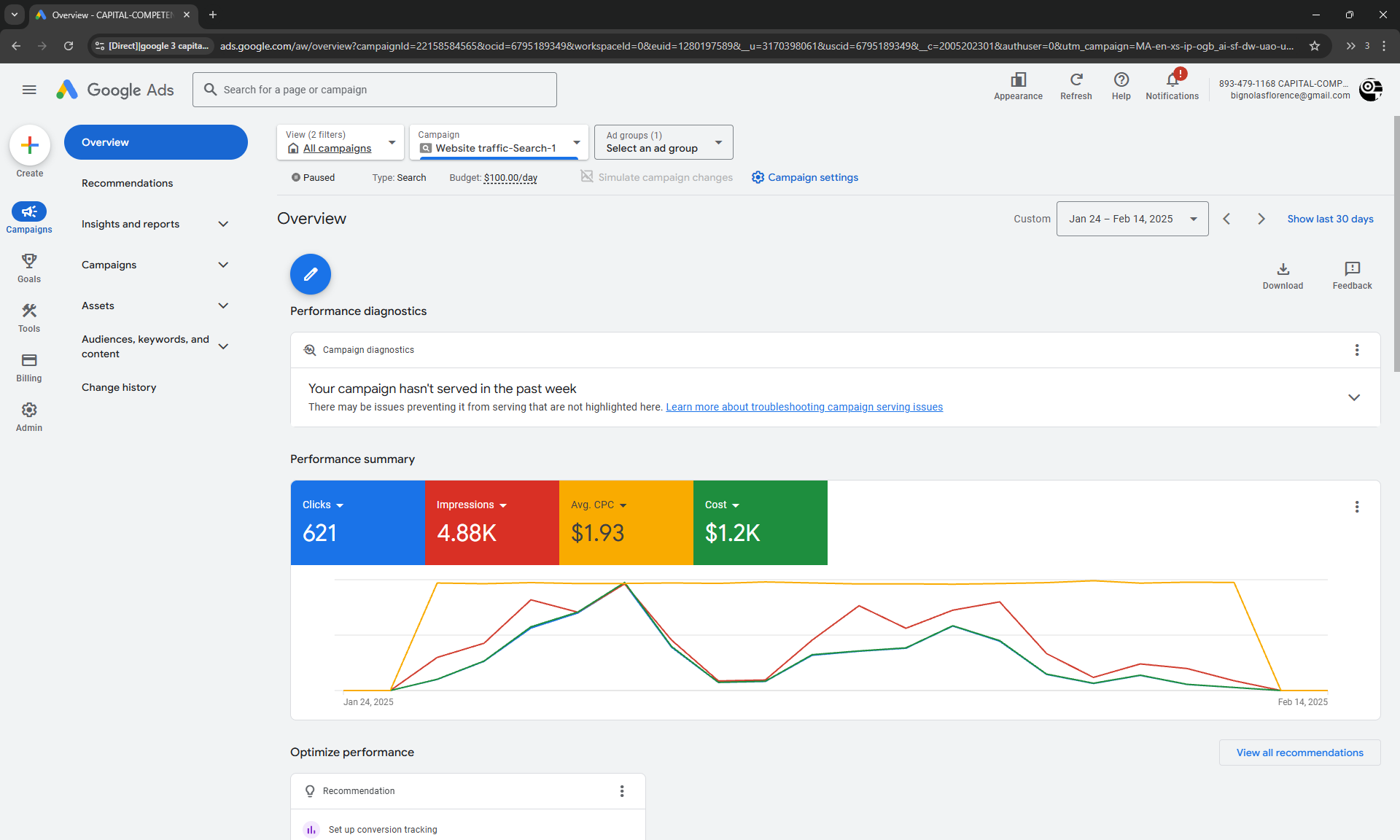Click the Admin gear icon
This screenshot has height=840, width=1400.
tap(29, 409)
